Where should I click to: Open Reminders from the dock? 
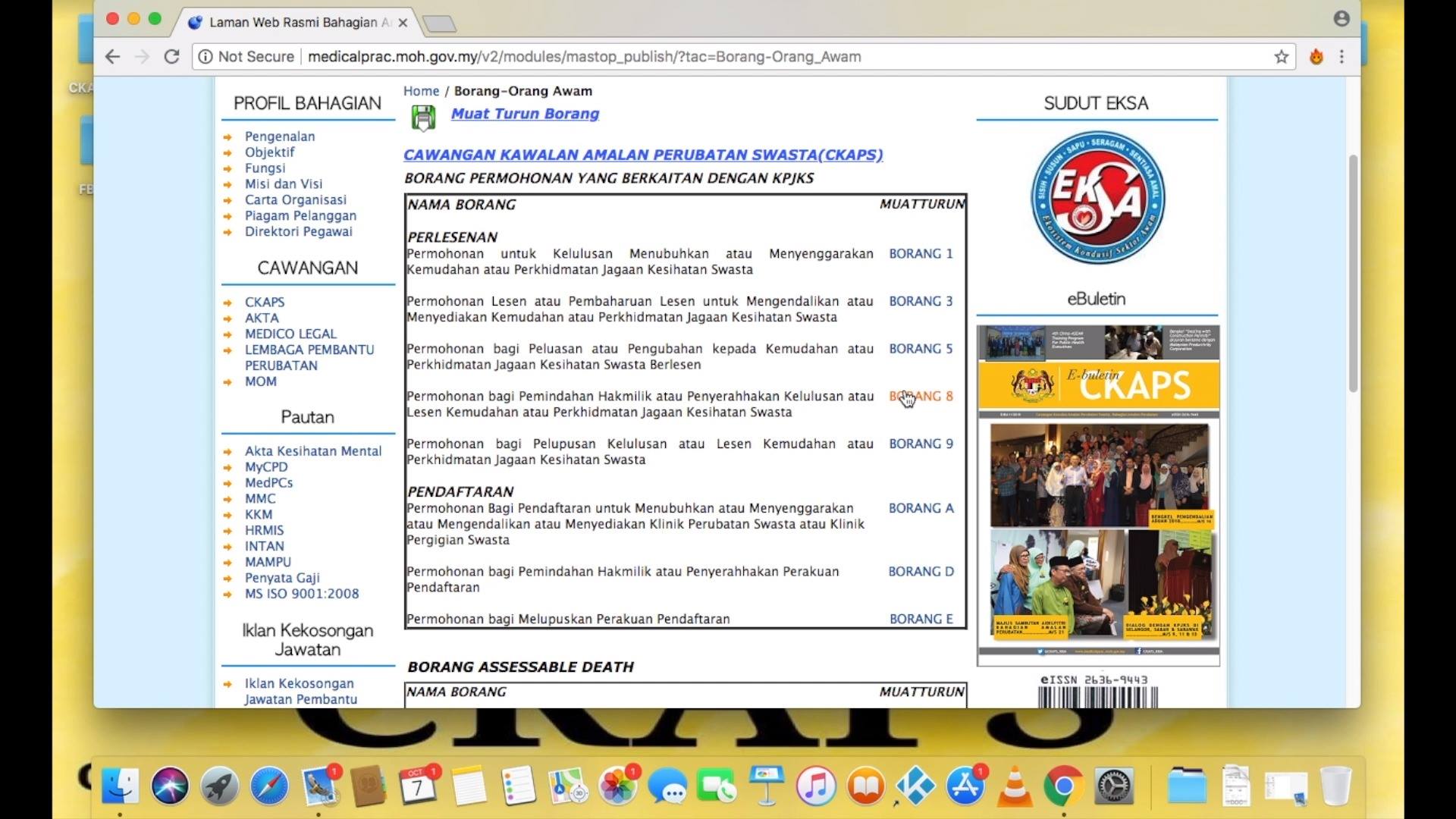[519, 786]
